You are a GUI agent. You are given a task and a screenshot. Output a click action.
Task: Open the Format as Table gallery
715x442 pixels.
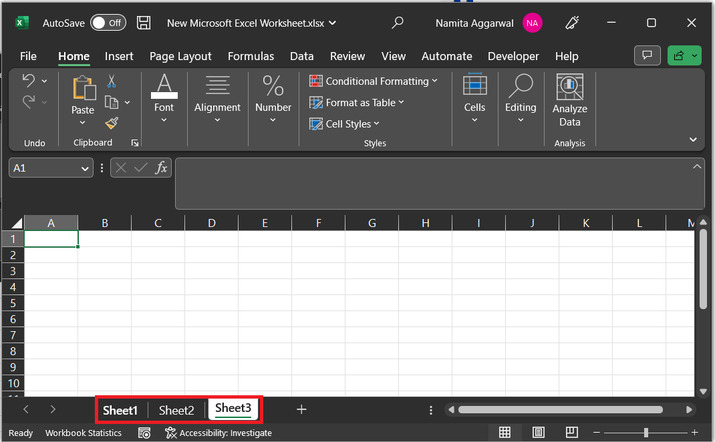pyautogui.click(x=356, y=103)
